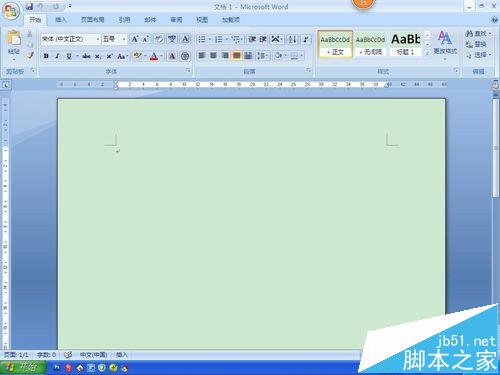
Task: Grow font size with large A icon
Action: (x=135, y=39)
